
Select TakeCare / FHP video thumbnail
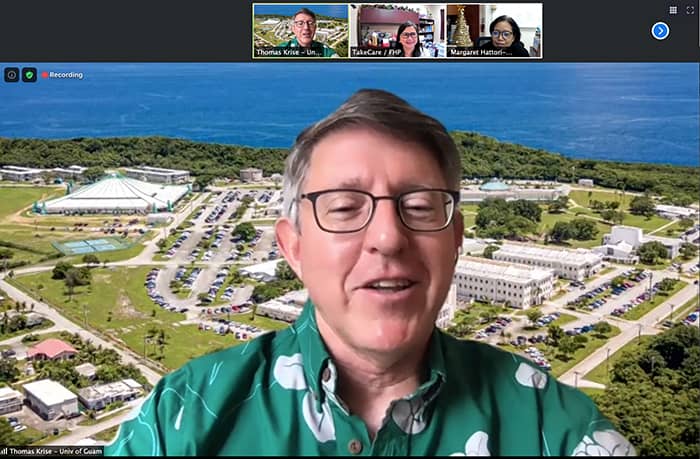pos(397,31)
